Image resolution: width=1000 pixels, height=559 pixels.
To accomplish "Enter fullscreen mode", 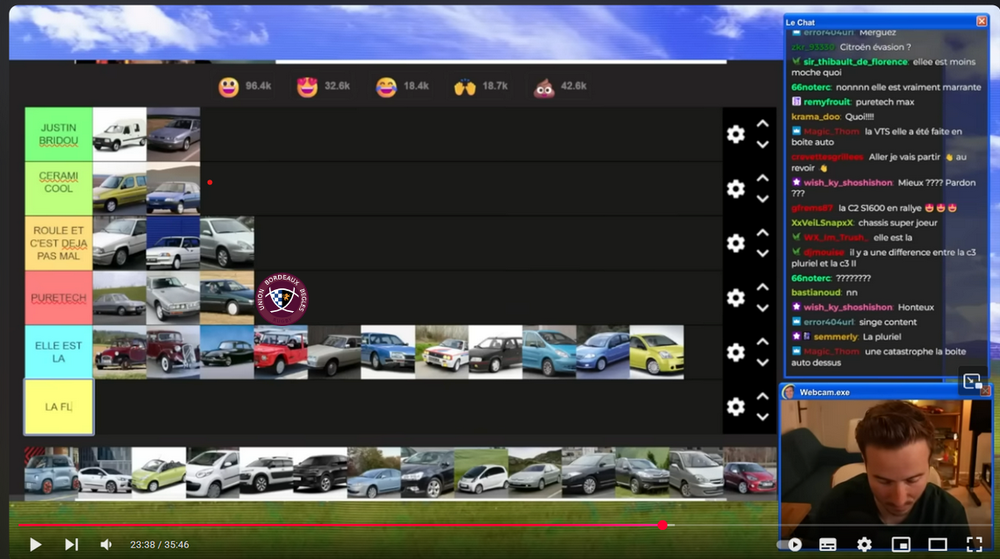I will pyautogui.click(x=974, y=544).
